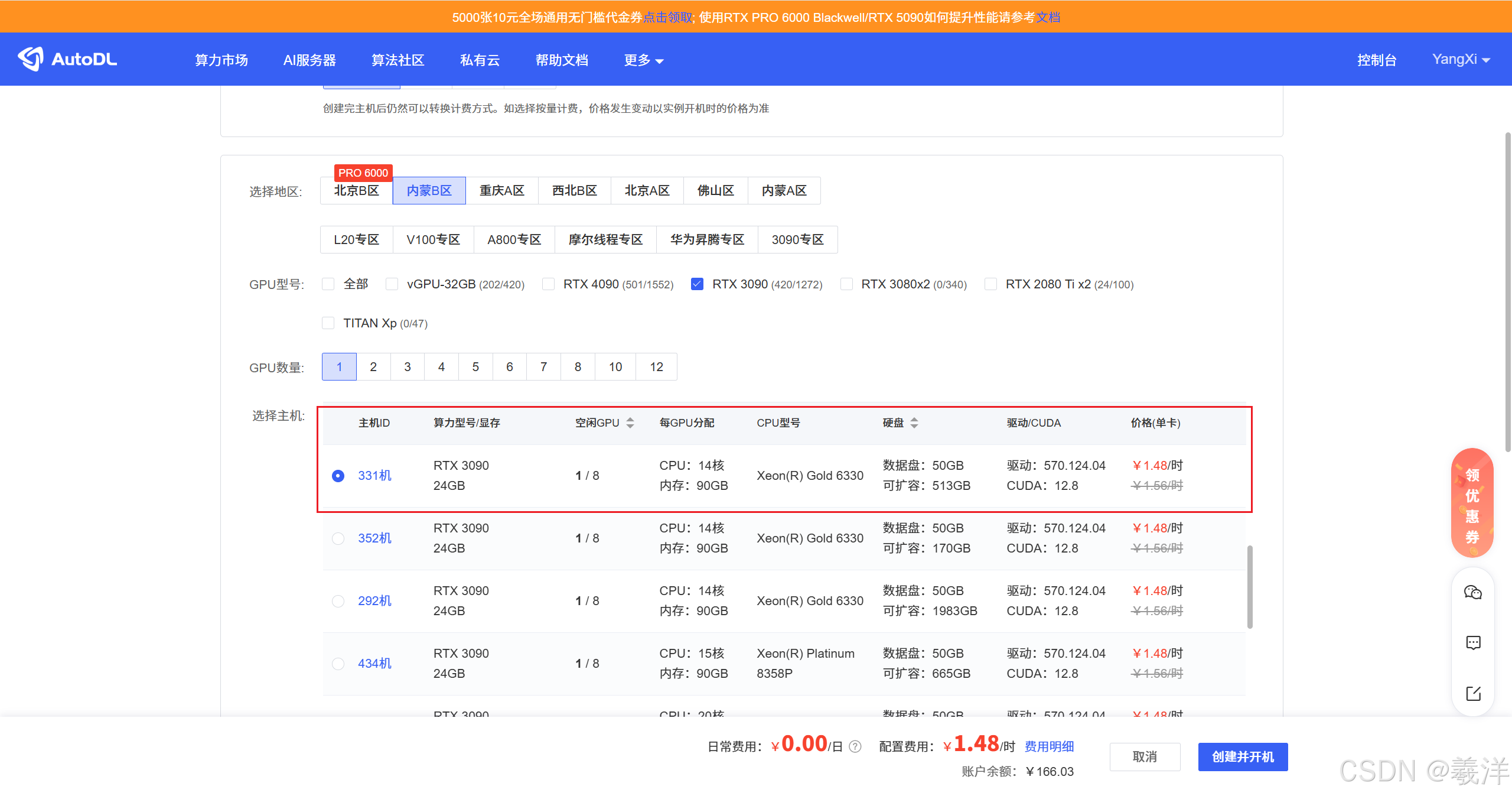Go to 算法社区 in the navigation
Viewport: 1512px width, 796px height.
397,60
